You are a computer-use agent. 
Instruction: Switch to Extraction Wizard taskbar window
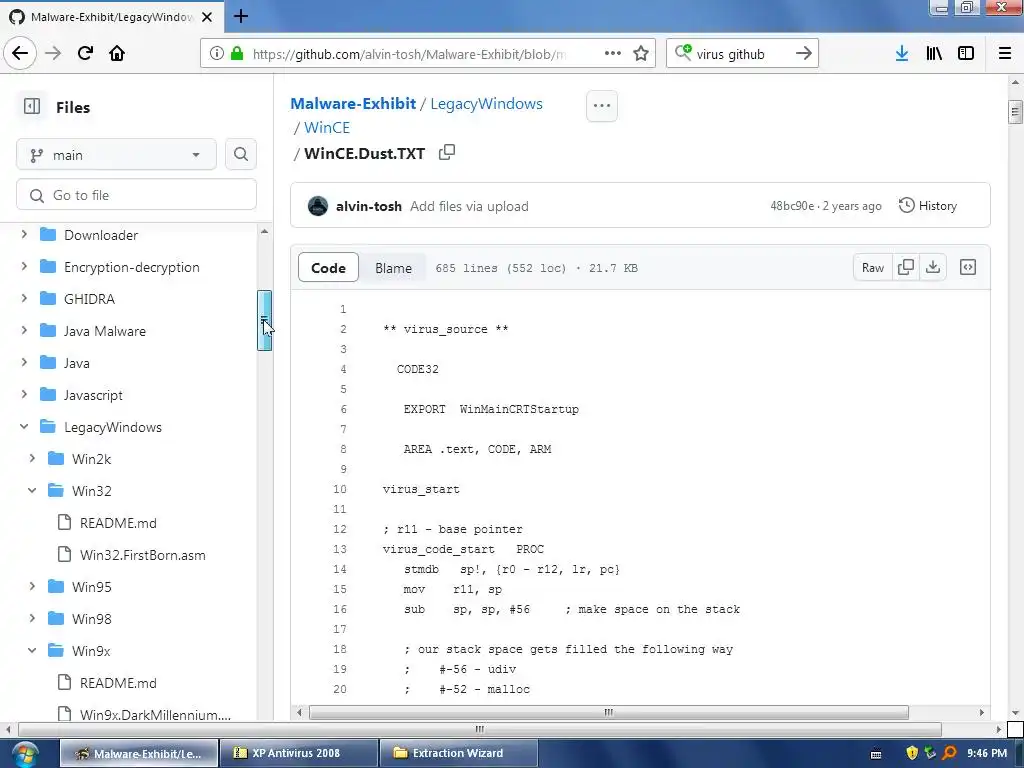pos(458,753)
